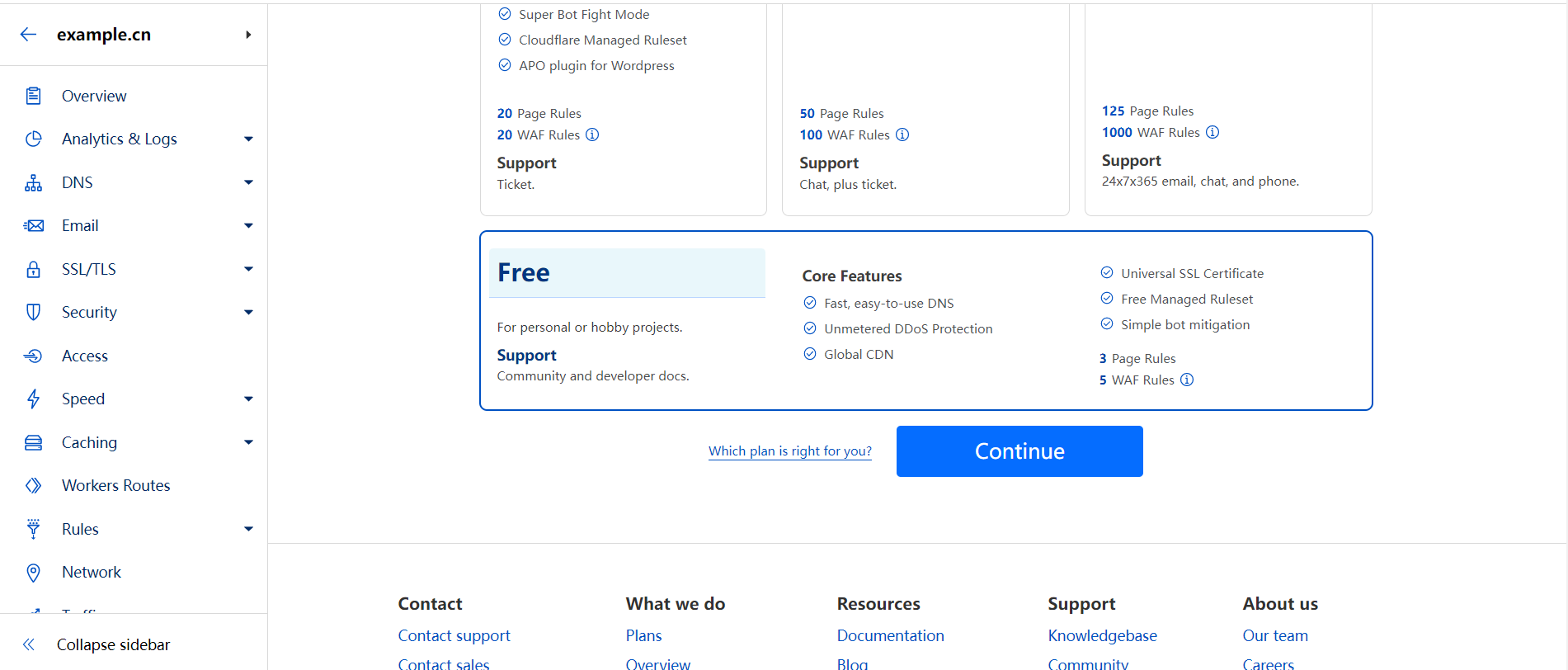Click the 'Core Features' heading
This screenshot has height=670, width=1568.
pyautogui.click(x=852, y=276)
